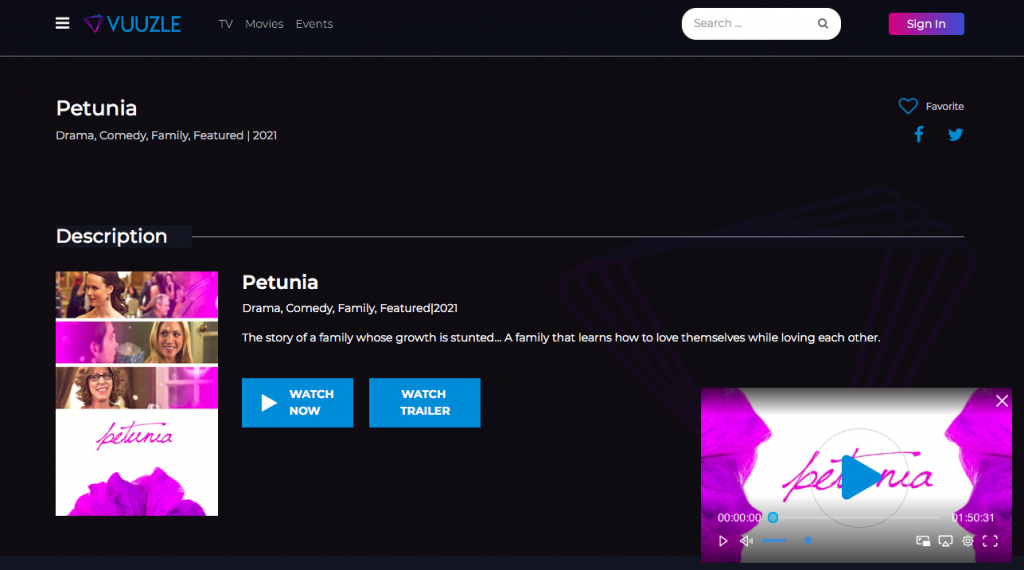
Task: Add Petunia to favorites with heart icon
Action: click(x=908, y=106)
